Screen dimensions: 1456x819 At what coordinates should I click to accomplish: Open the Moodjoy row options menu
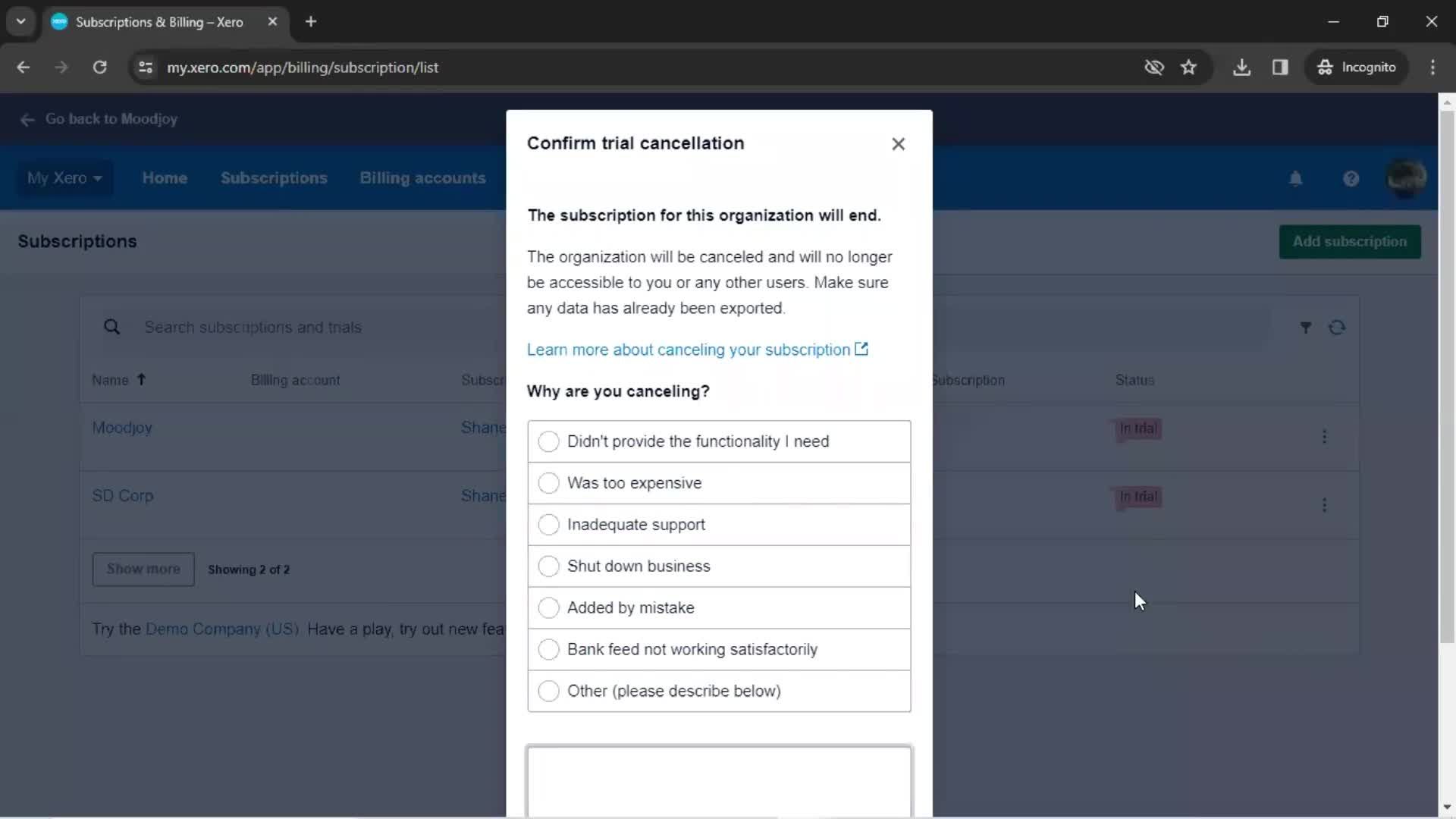point(1324,437)
